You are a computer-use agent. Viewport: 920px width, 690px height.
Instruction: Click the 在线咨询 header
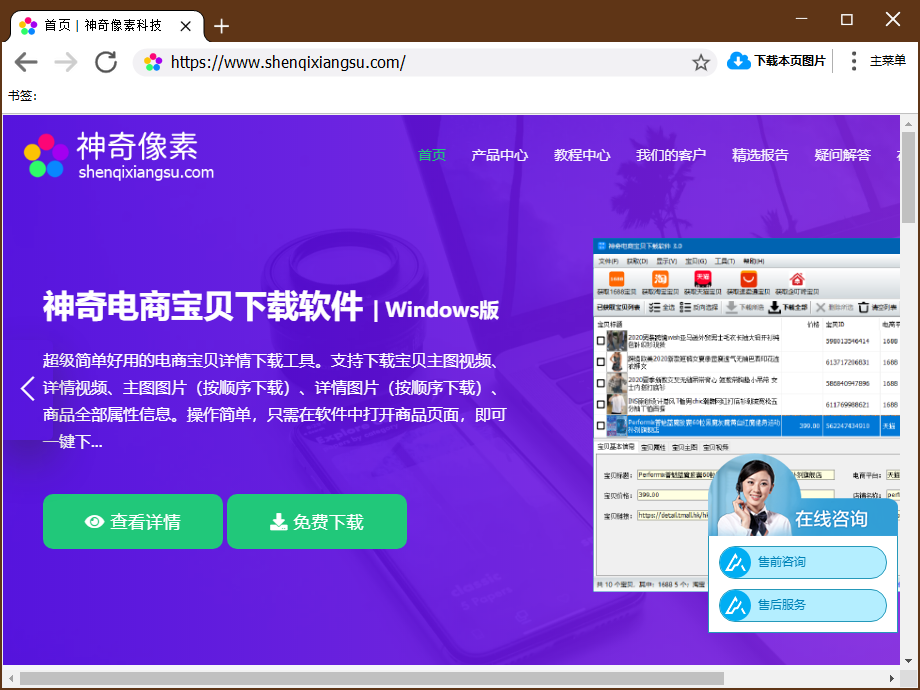tap(831, 519)
